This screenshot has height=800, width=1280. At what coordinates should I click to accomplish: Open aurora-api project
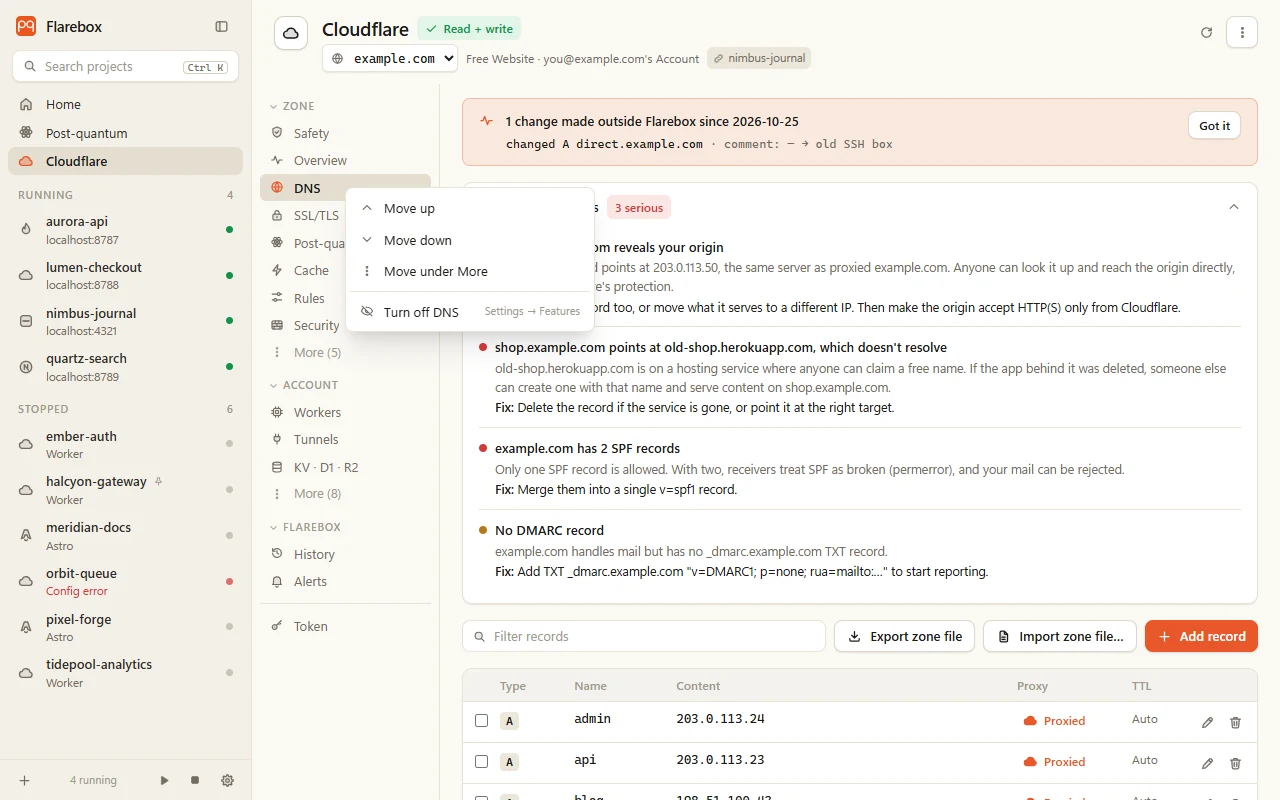pos(125,230)
